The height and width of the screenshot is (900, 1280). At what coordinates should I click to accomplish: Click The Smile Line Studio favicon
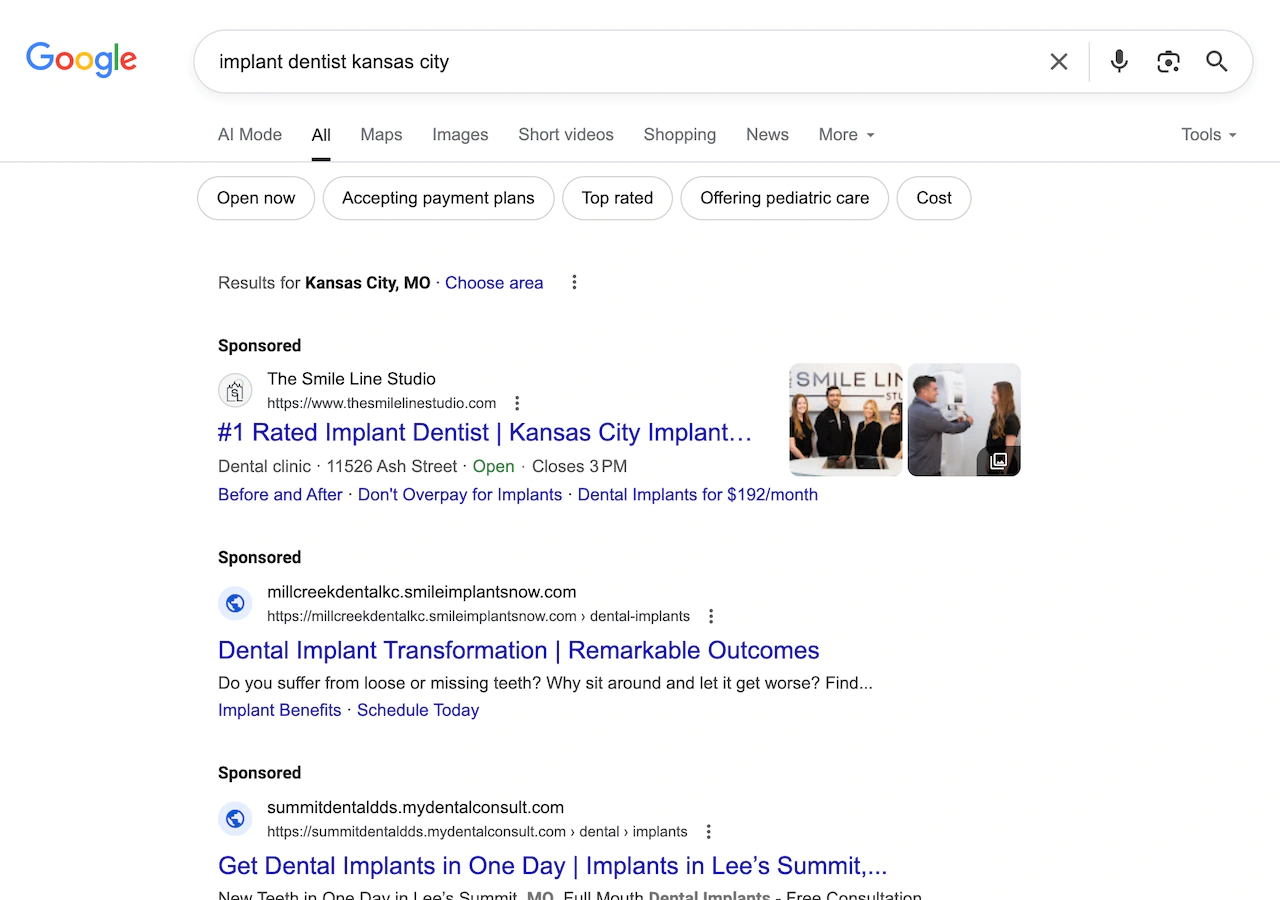[x=235, y=390]
